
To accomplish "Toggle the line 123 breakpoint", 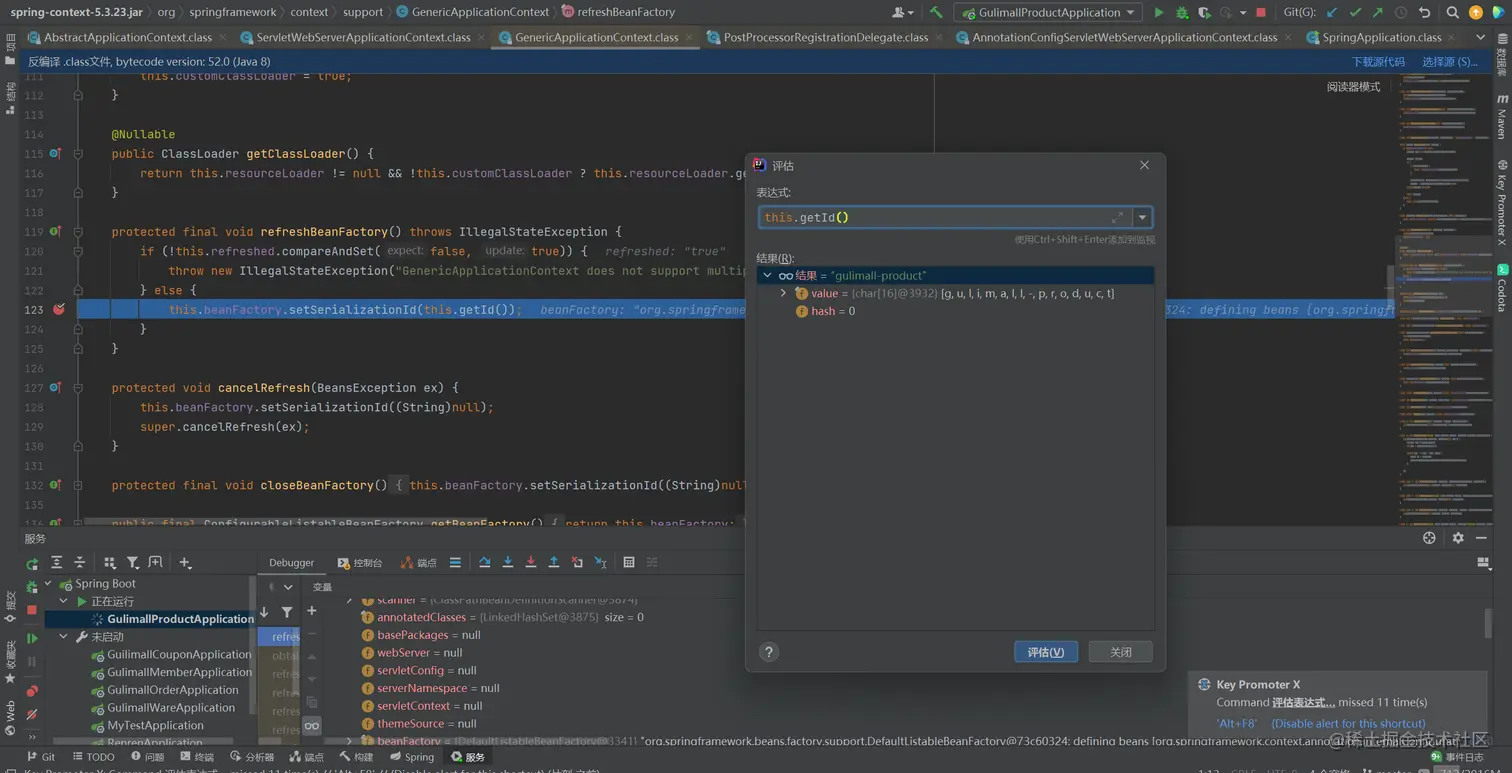I will [x=59, y=310].
